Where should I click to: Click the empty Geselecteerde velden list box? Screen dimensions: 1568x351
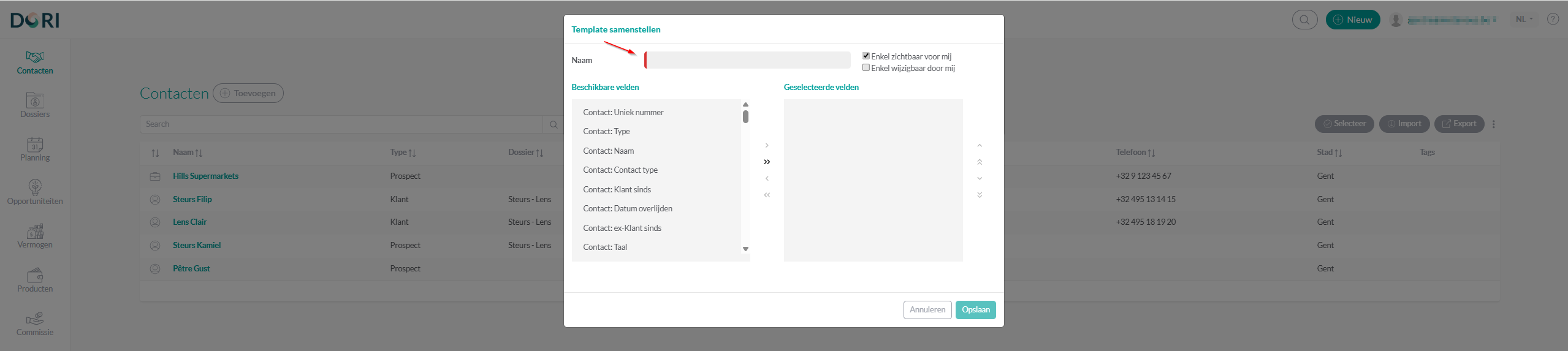873,181
